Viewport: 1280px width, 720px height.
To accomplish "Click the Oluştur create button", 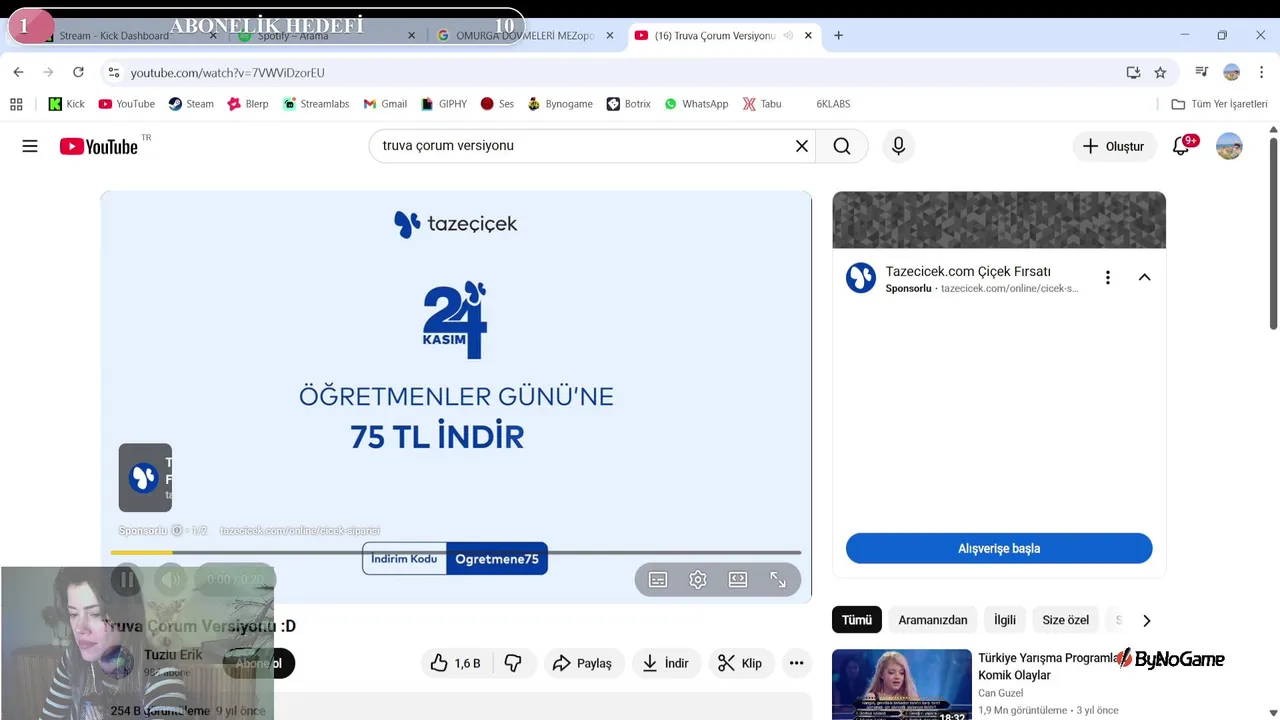I will [x=1114, y=146].
